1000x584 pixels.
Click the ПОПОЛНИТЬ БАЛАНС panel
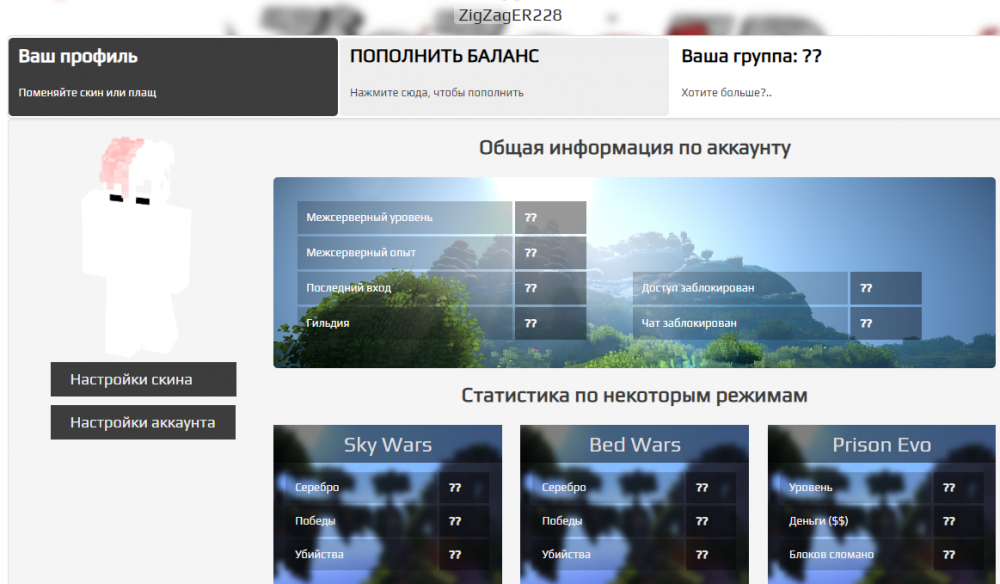tap(504, 76)
